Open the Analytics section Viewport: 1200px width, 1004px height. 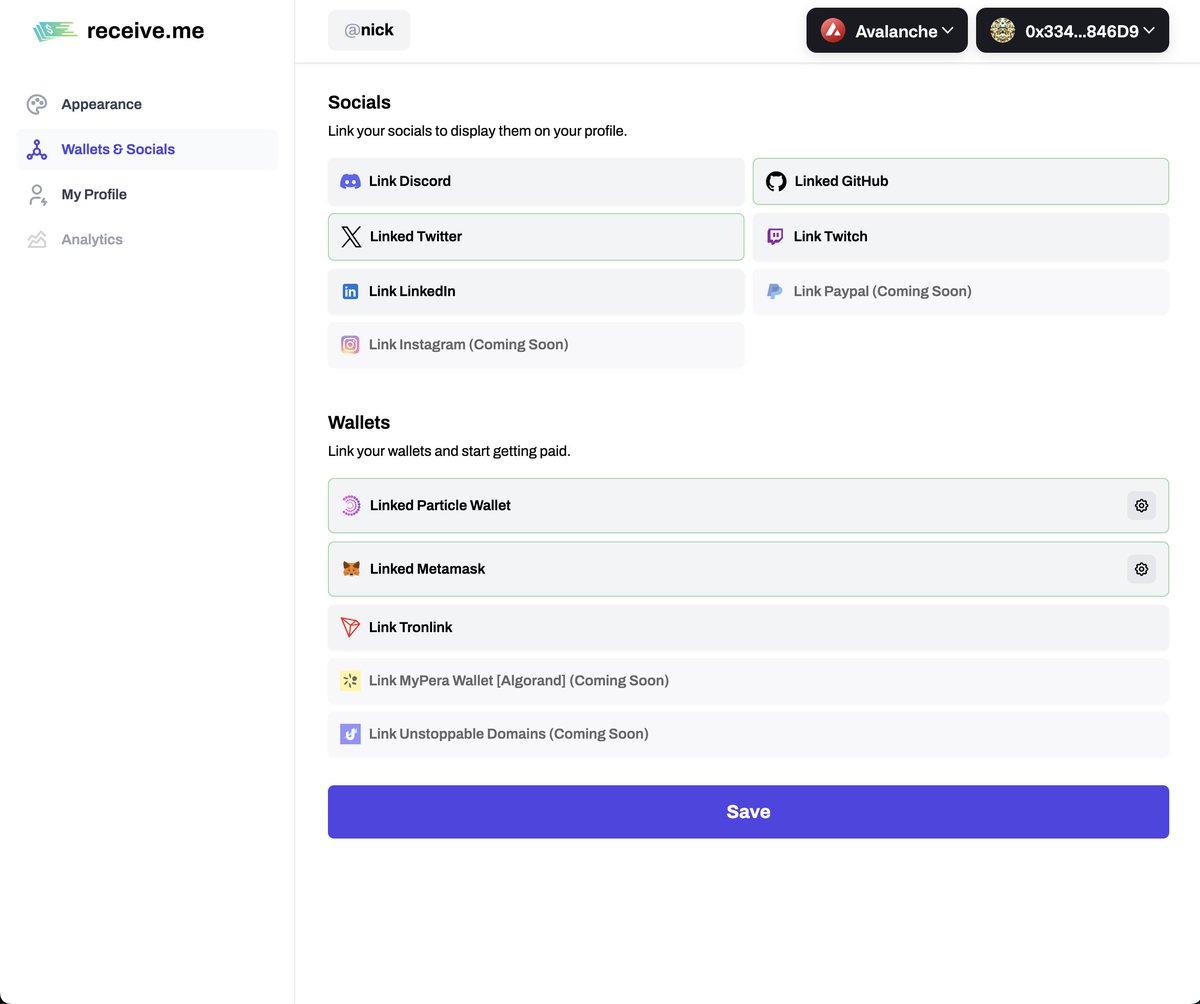pos(147,239)
